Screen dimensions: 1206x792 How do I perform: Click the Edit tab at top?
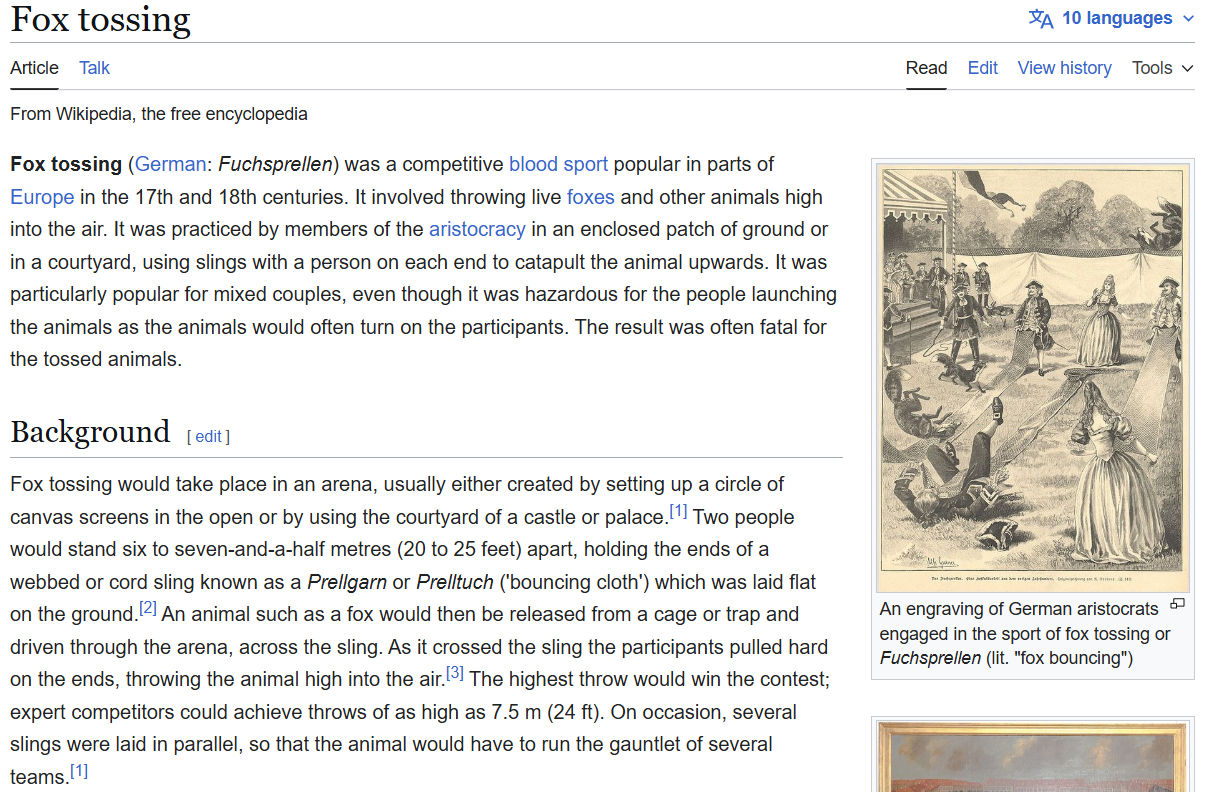[982, 68]
